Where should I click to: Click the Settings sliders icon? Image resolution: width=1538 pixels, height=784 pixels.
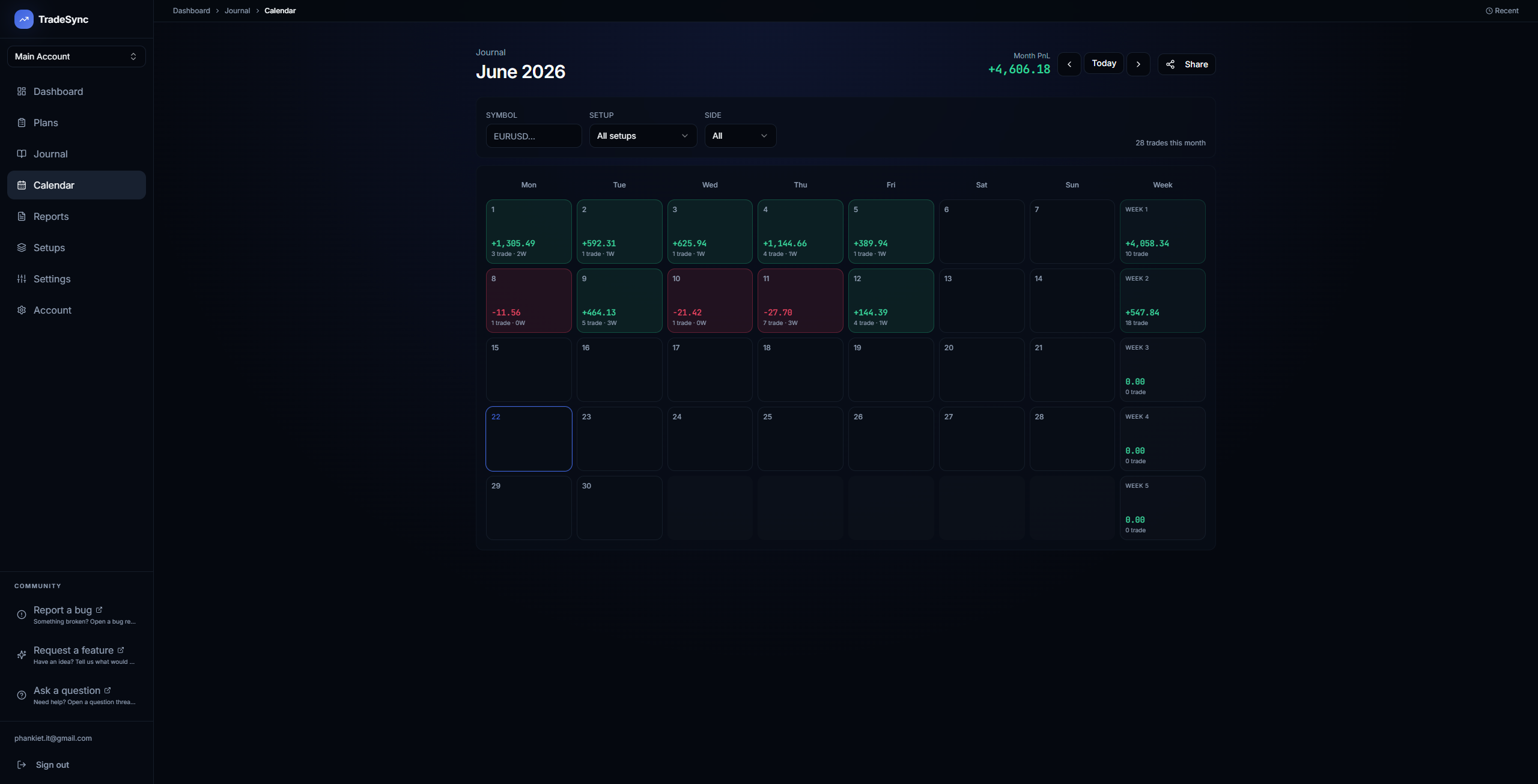coord(22,279)
